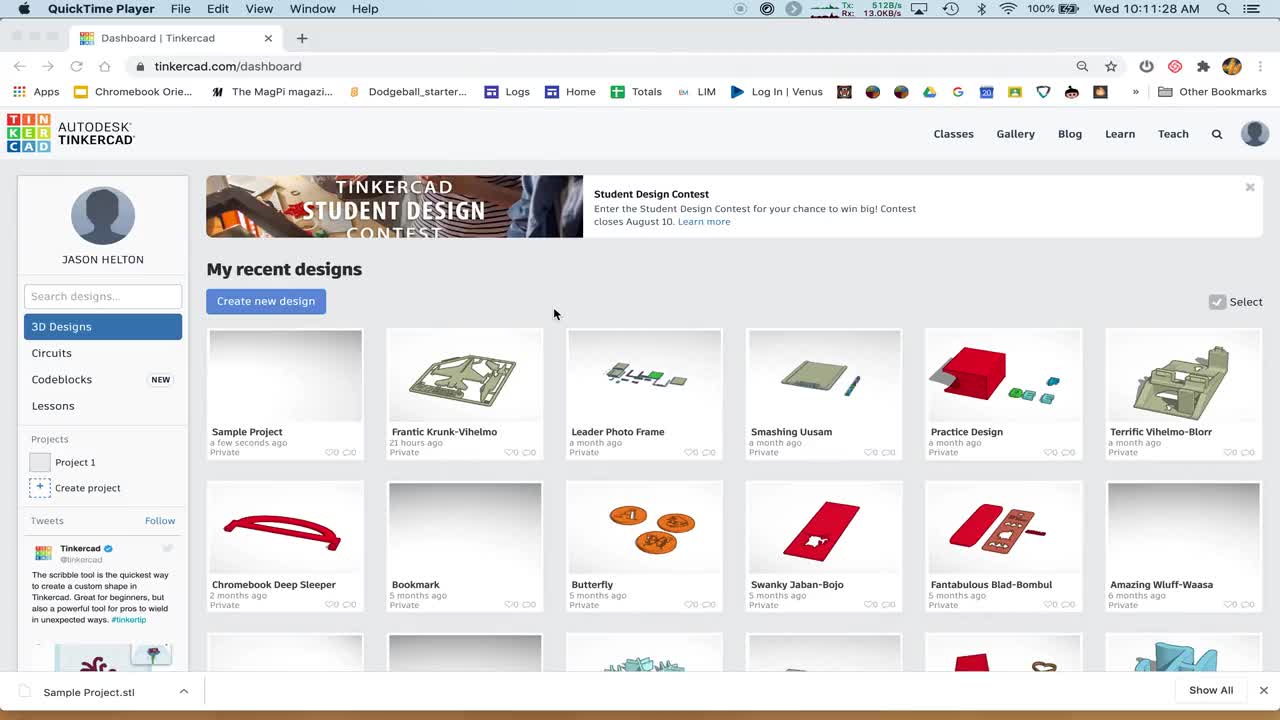Open the Swanky Jaban-Bojo design
1280x720 pixels.
tap(824, 529)
